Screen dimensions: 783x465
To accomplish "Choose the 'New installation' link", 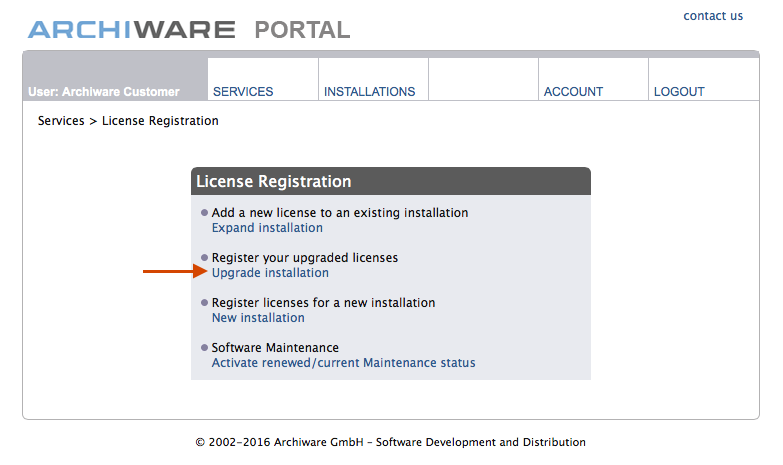I will [x=258, y=318].
